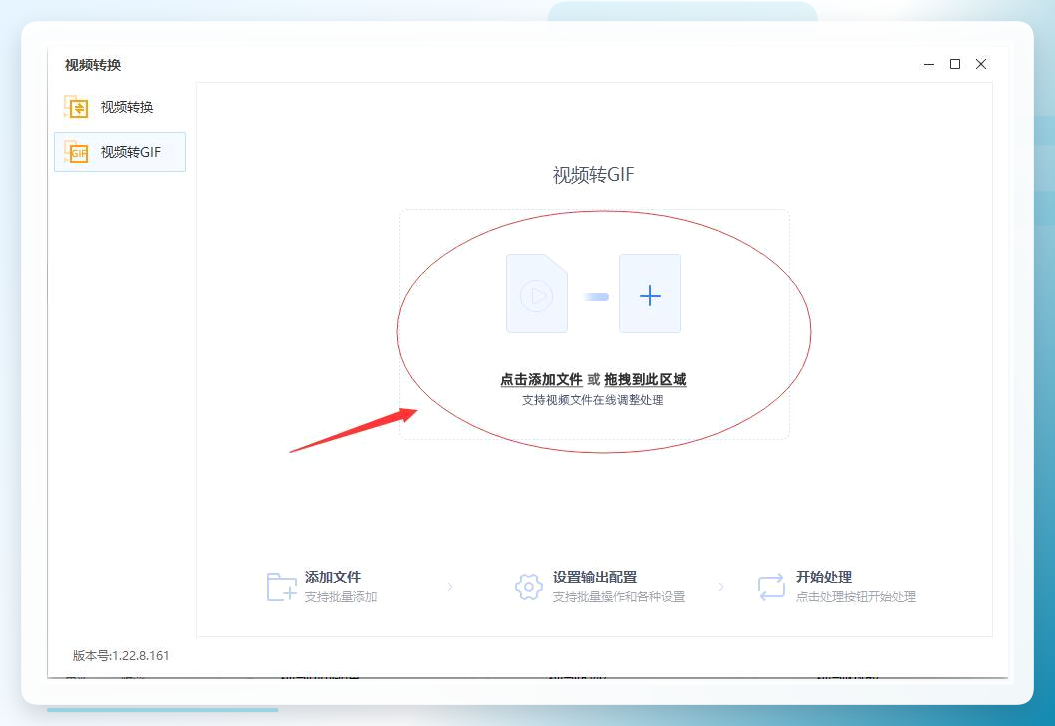Click the 添加文件 step label
This screenshot has width=1055, height=726.
[x=333, y=577]
